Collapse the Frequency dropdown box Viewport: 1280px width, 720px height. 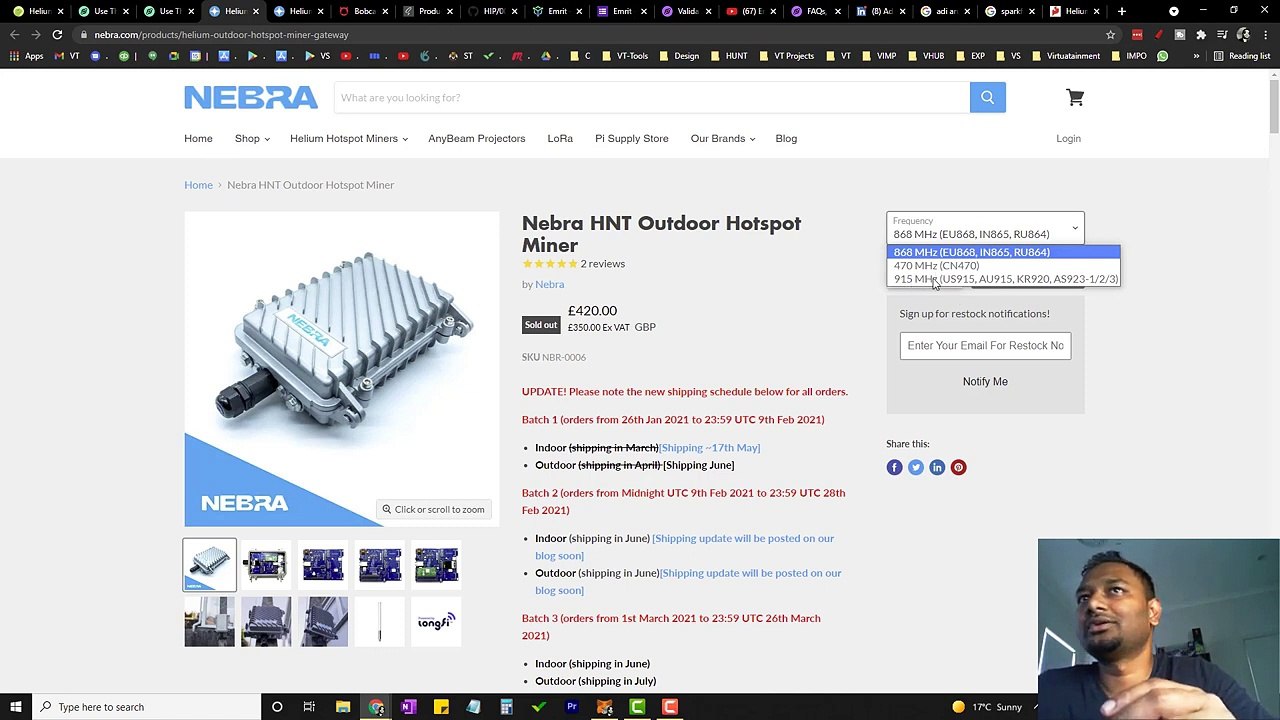[985, 228]
